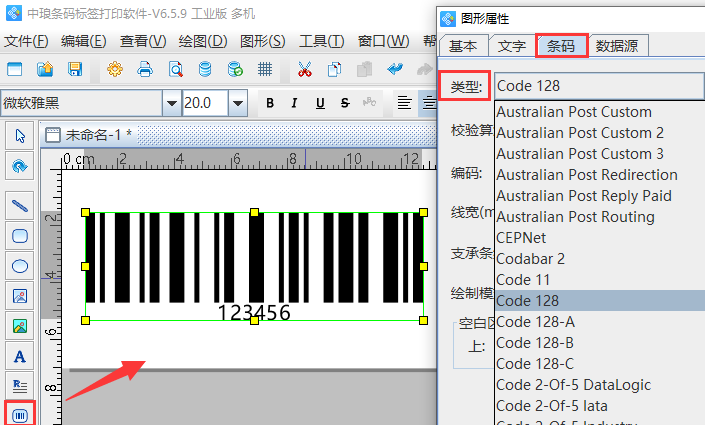Open the 窗口(W) menu

click(384, 41)
